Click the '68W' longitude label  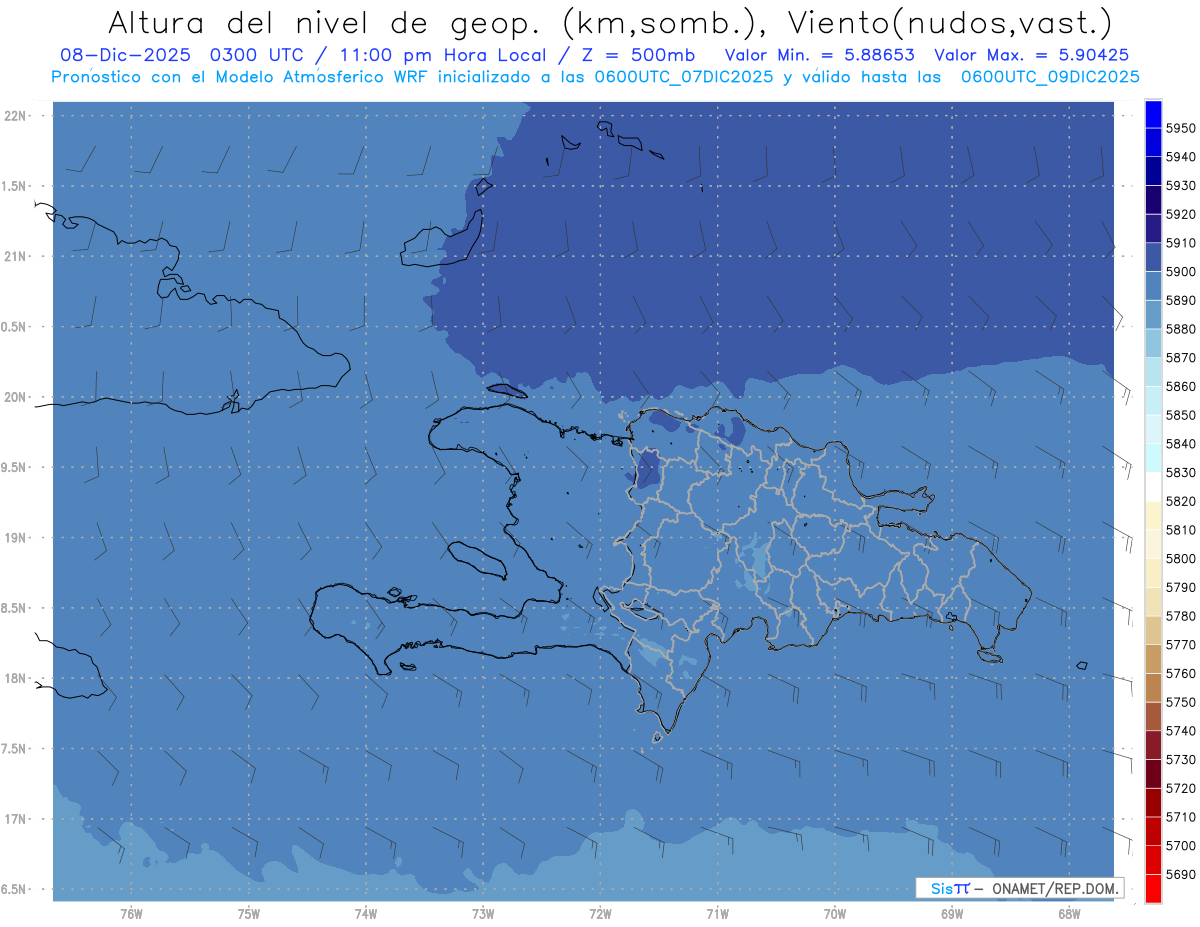1069,914
